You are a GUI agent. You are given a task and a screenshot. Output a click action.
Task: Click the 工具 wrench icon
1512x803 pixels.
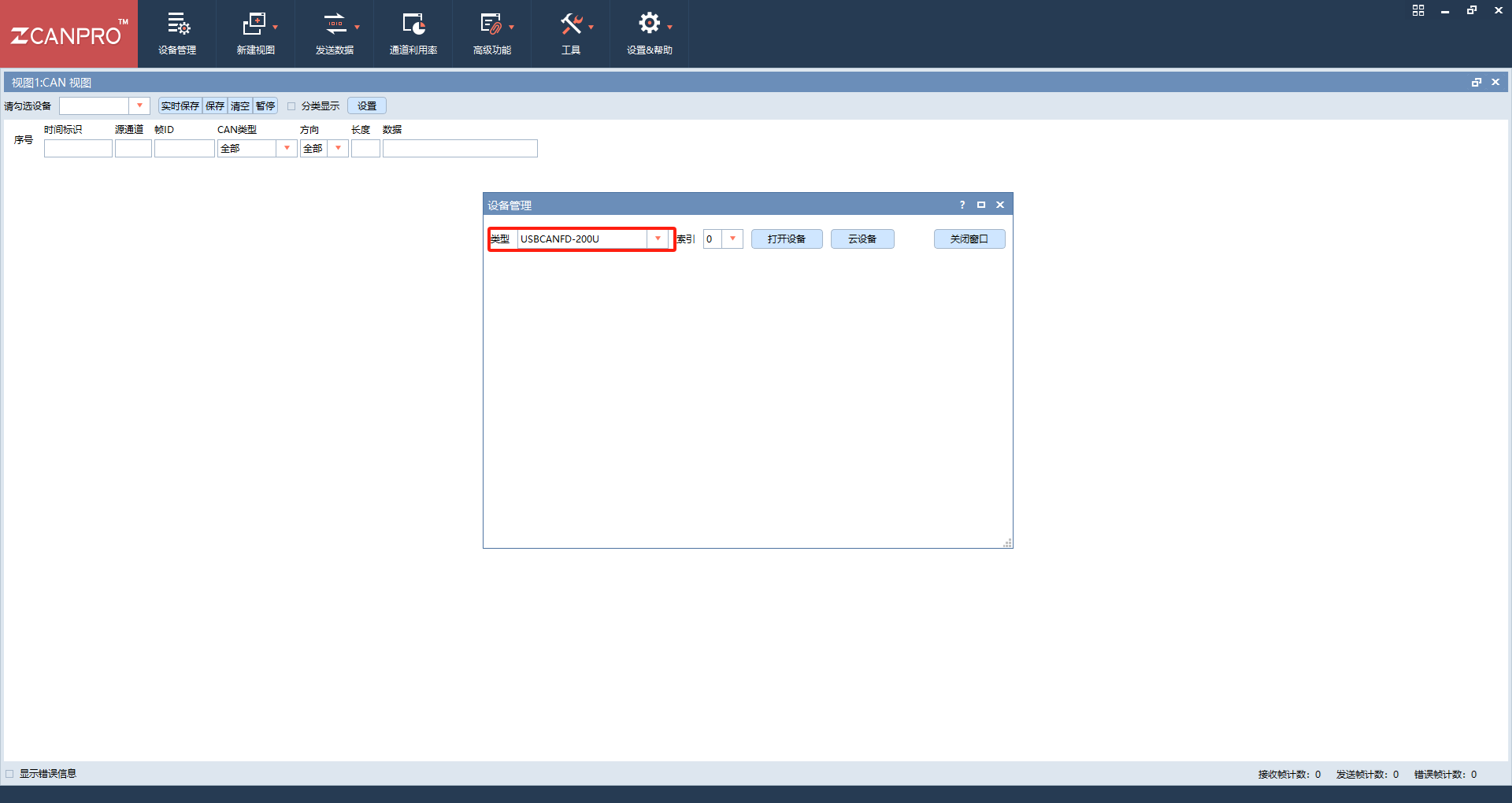[572, 24]
